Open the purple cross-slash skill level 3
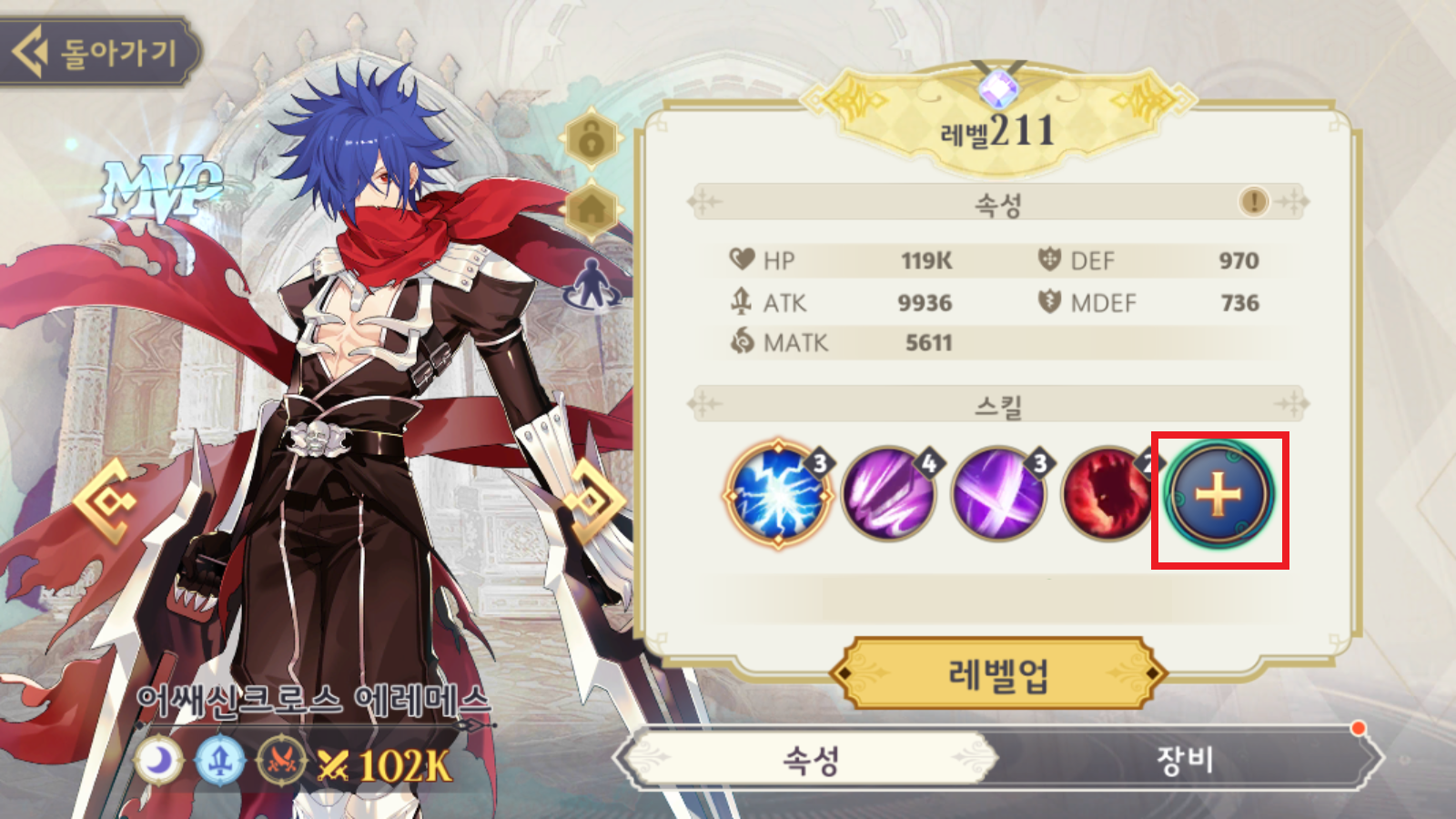Viewport: 1456px width, 819px height. (999, 496)
